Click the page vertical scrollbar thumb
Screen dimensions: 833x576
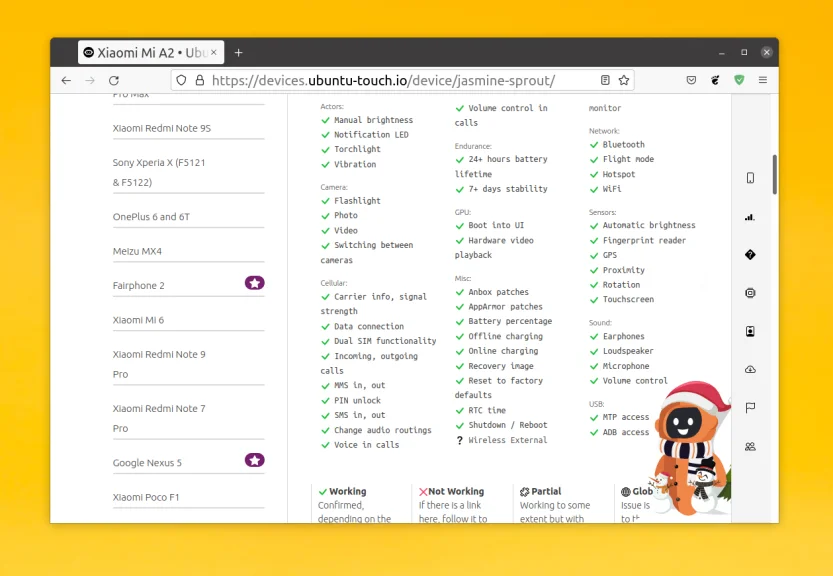pyautogui.click(x=775, y=174)
